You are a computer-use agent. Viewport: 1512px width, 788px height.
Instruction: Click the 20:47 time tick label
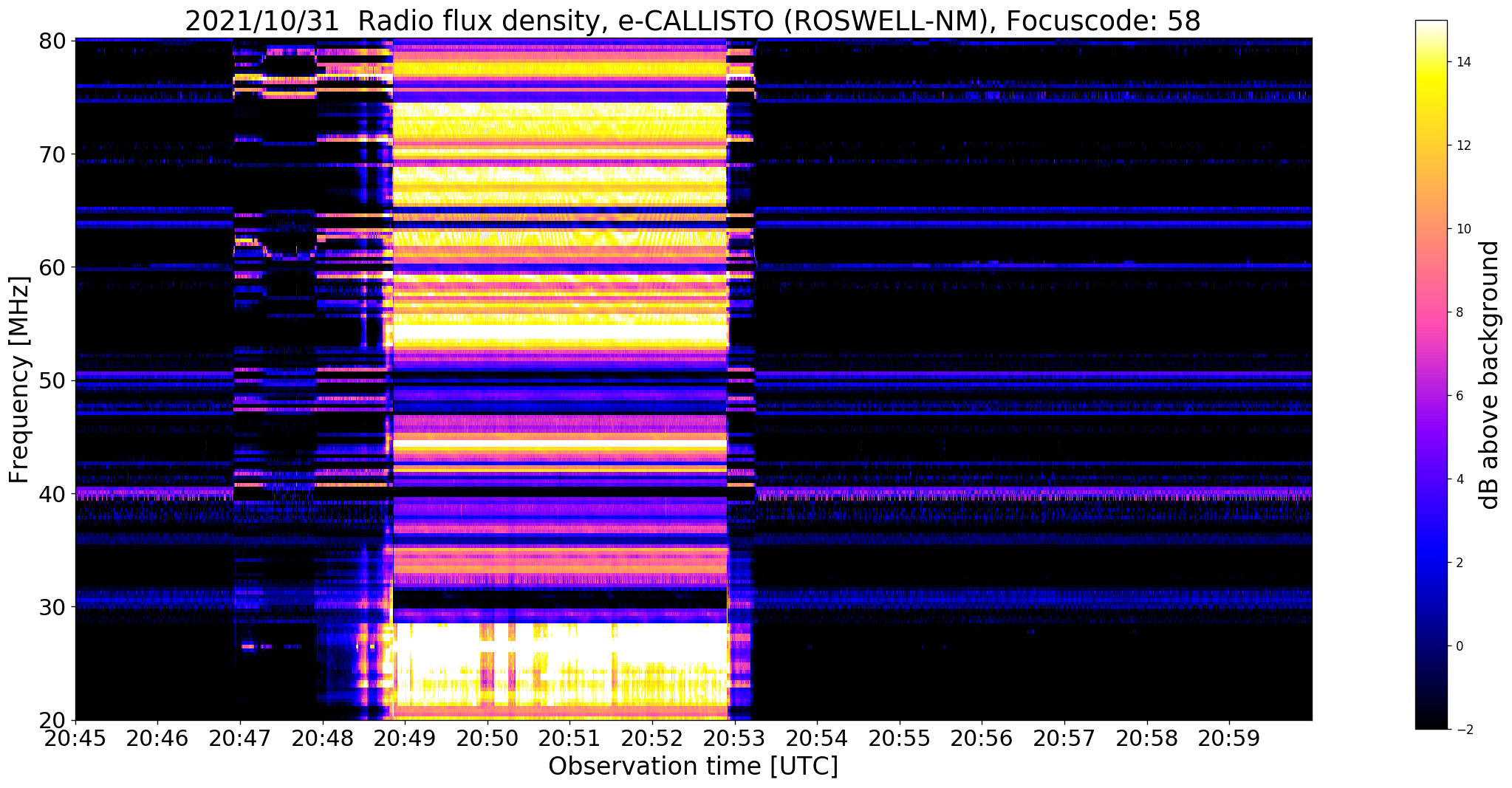pos(240,738)
